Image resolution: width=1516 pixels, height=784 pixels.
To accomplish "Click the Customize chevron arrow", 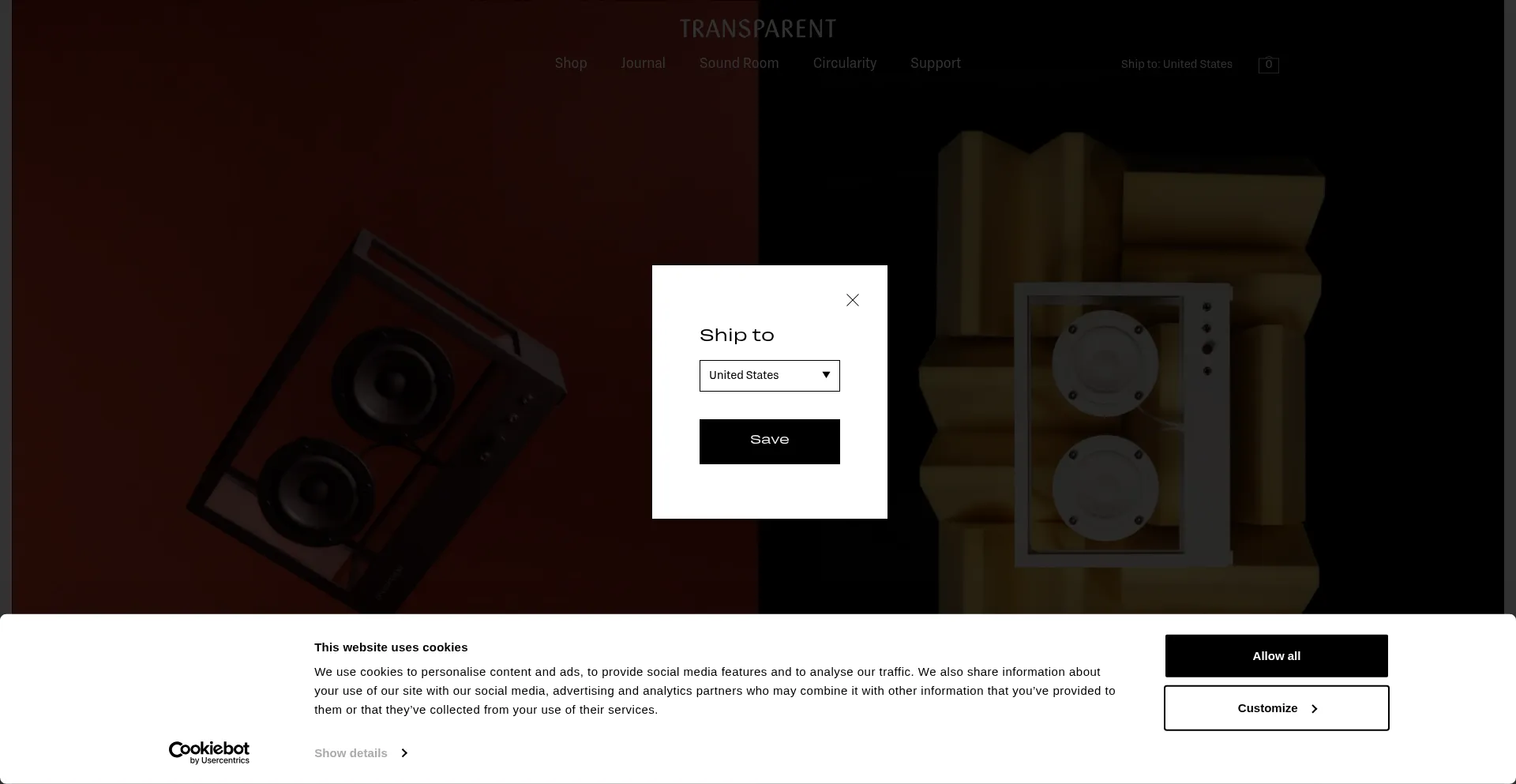I will point(1315,709).
